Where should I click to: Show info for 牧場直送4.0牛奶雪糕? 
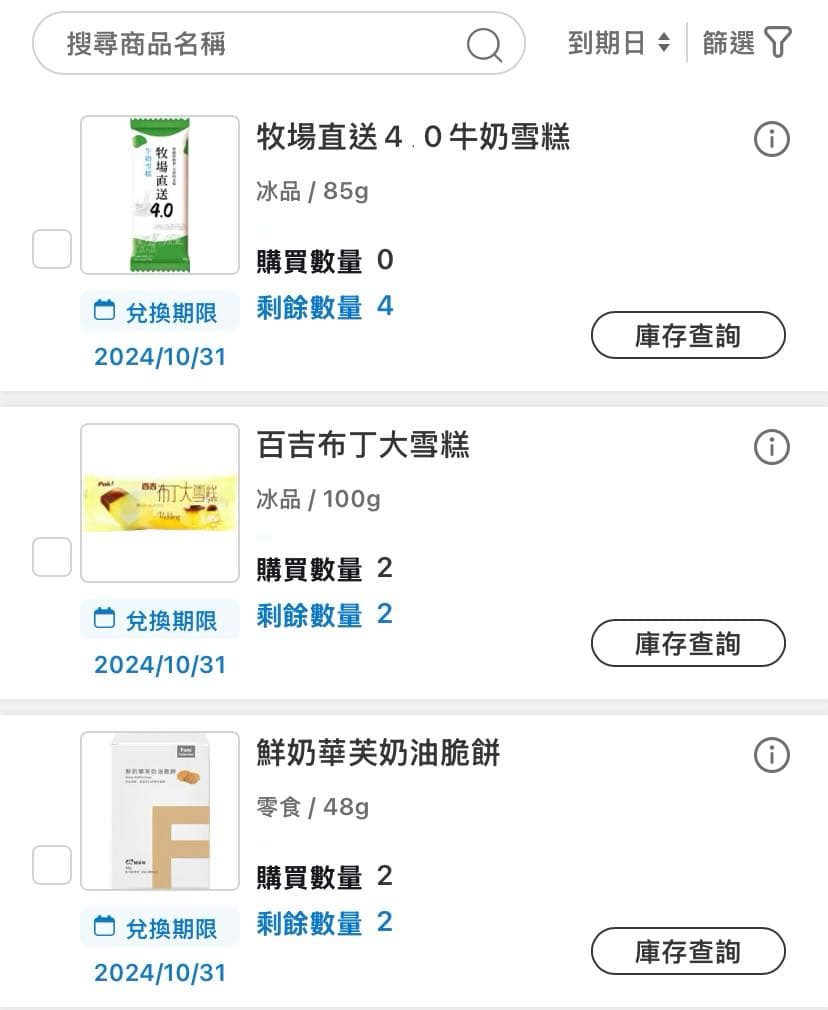point(771,139)
